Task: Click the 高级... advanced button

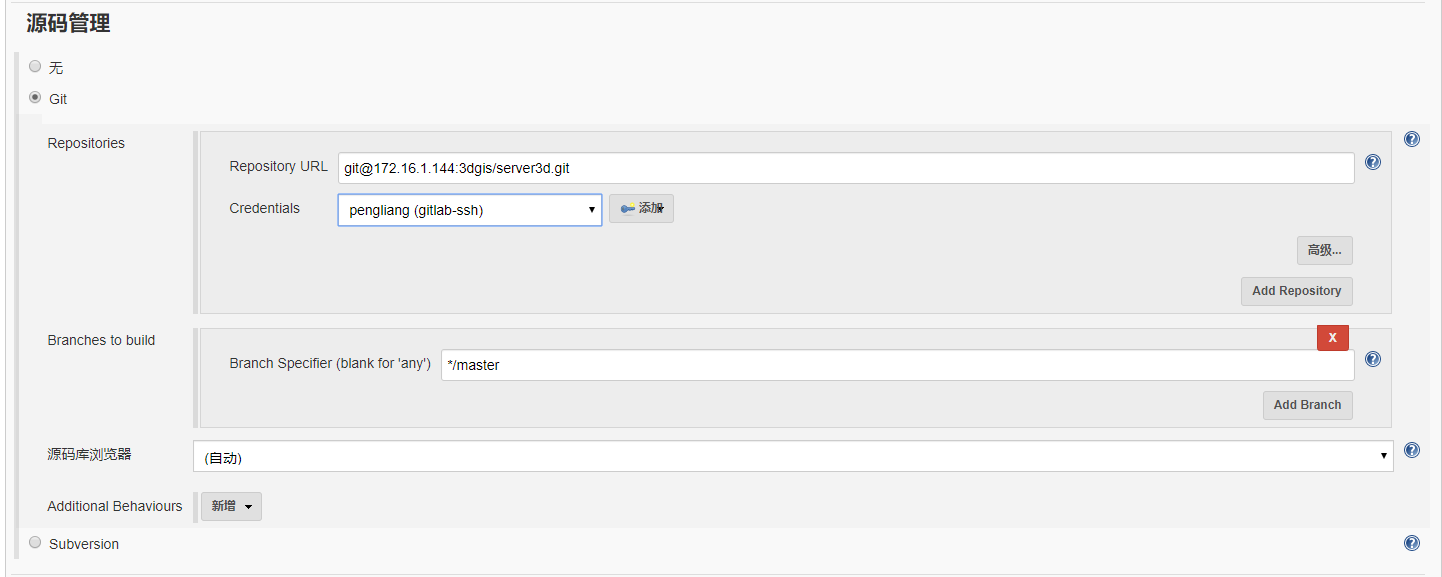Action: [x=1324, y=250]
